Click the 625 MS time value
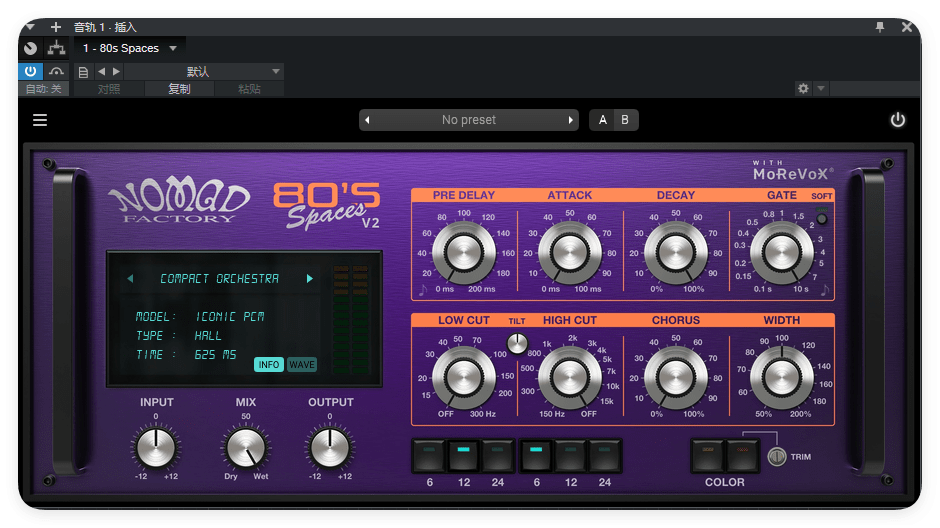Screen dimensions: 940x528 tap(215, 355)
